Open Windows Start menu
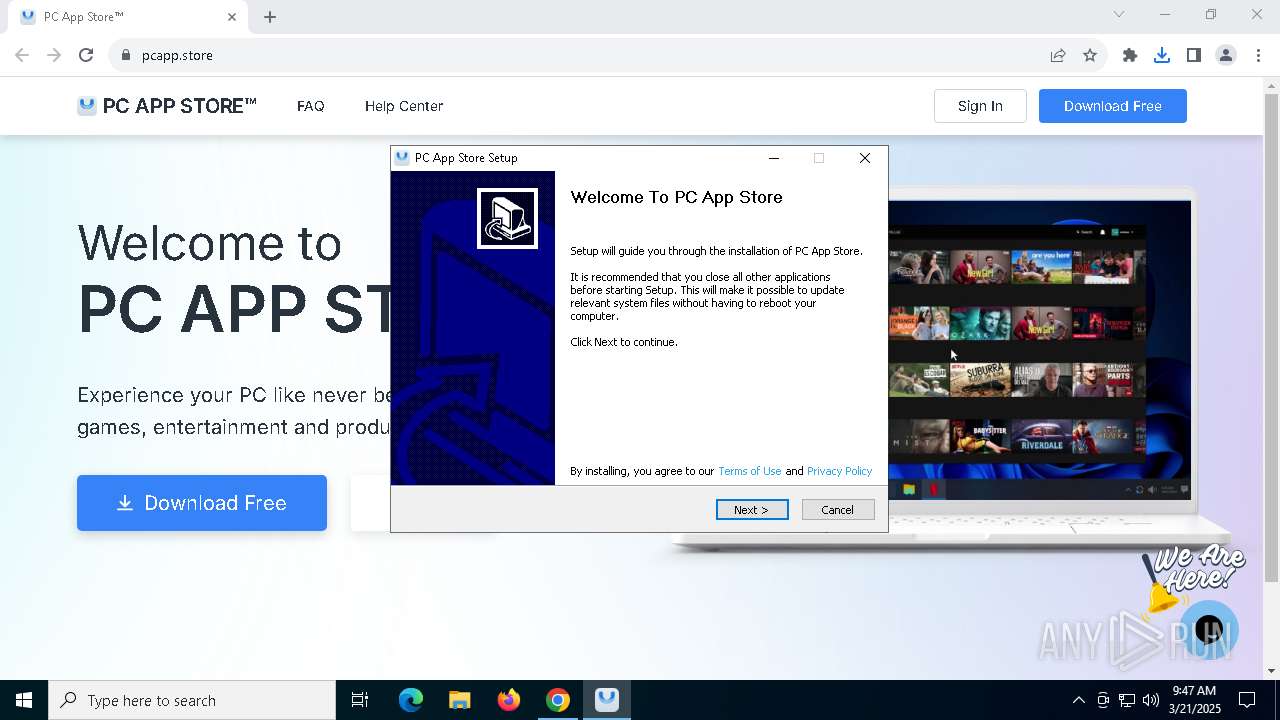 tap(24, 700)
